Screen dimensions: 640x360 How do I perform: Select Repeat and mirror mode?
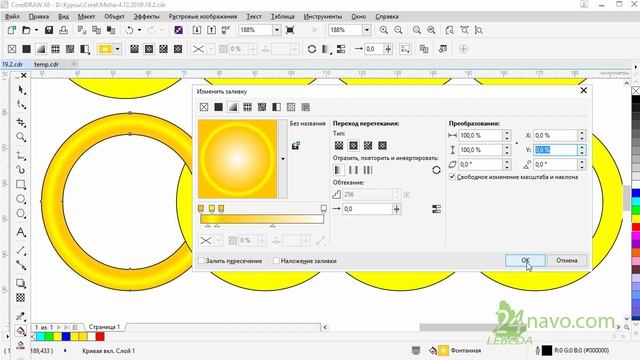tap(353, 170)
